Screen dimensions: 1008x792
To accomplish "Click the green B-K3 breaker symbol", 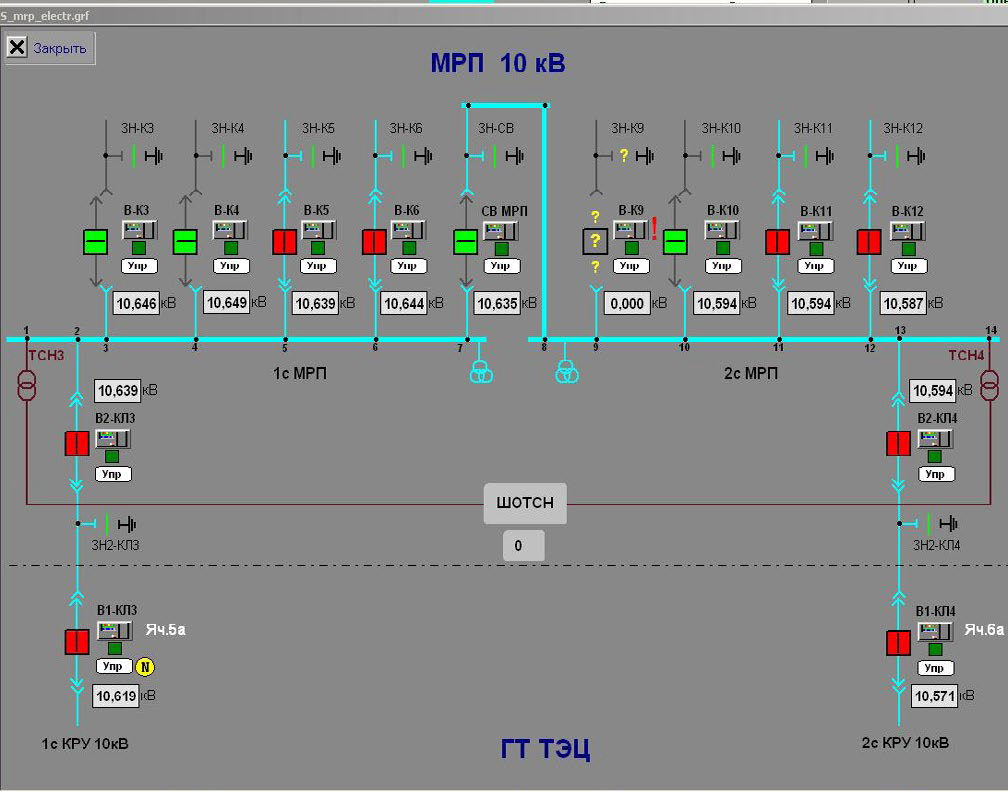I will click(x=95, y=242).
